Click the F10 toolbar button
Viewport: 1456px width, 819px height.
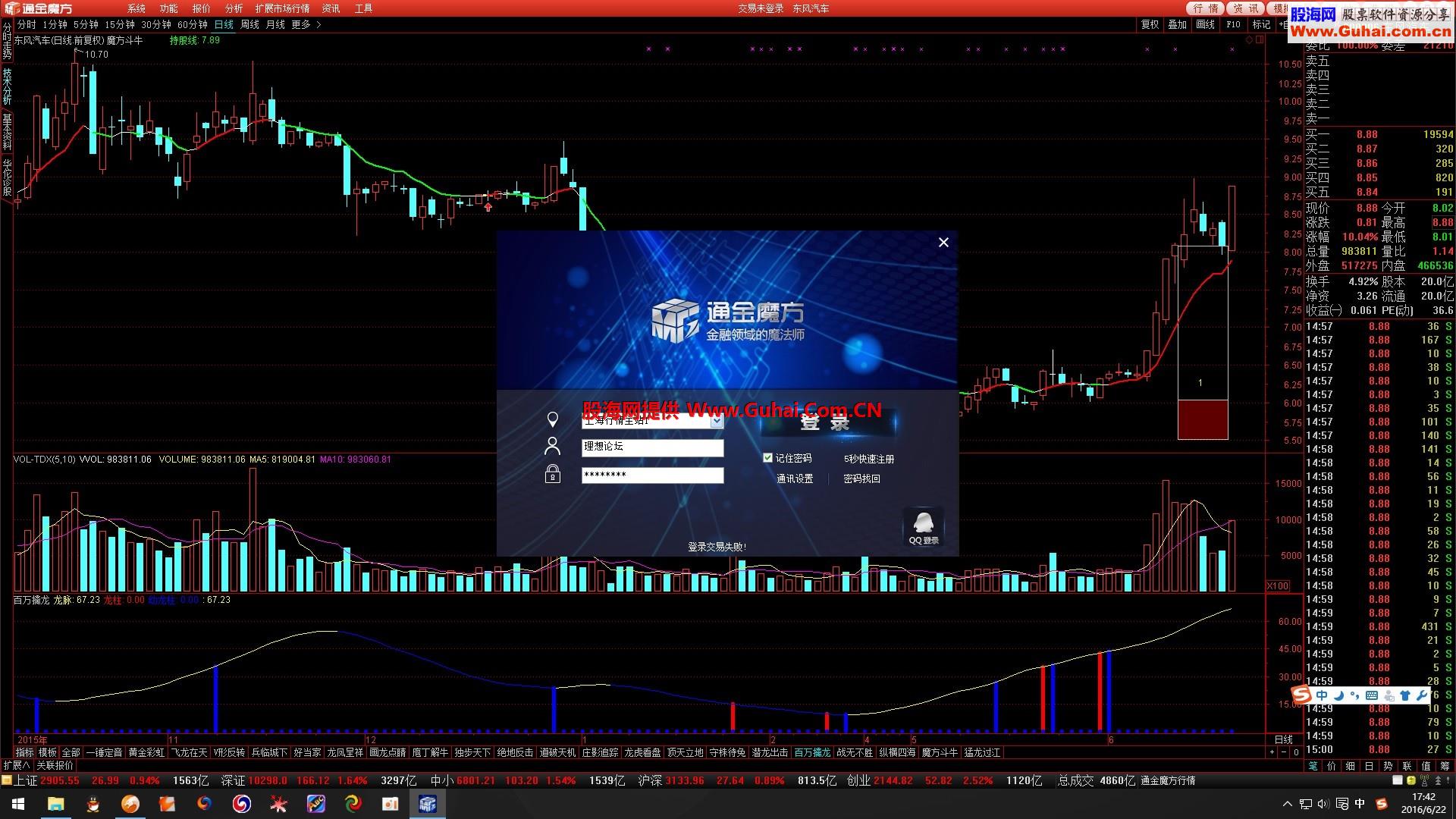click(x=1233, y=25)
